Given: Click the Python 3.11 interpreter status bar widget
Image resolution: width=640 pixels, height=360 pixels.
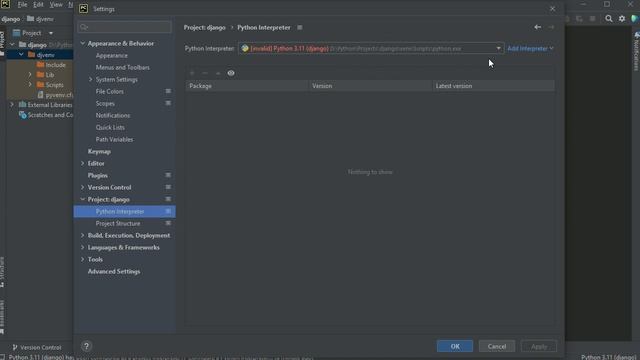Looking at the screenshot, I should (x=608, y=357).
